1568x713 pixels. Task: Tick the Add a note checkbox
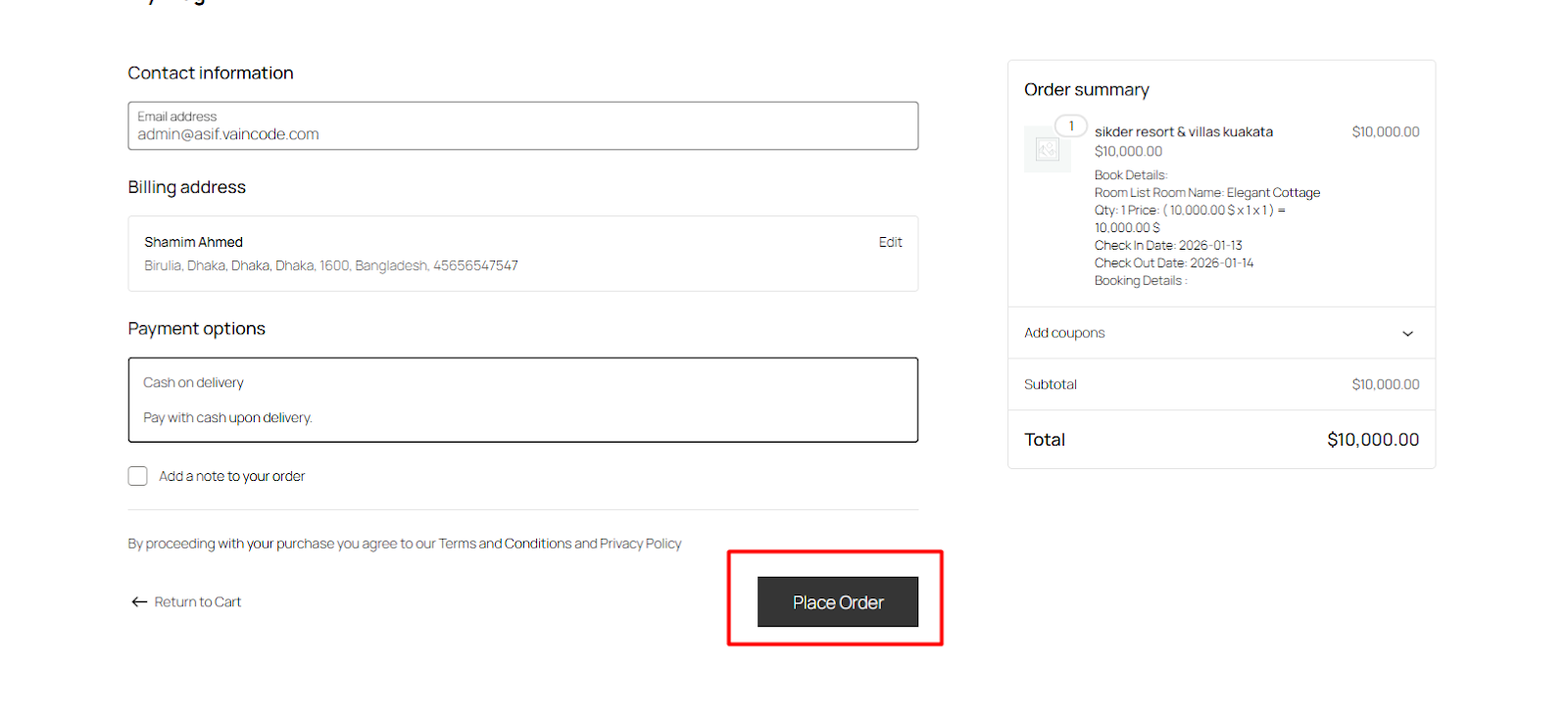click(x=138, y=476)
